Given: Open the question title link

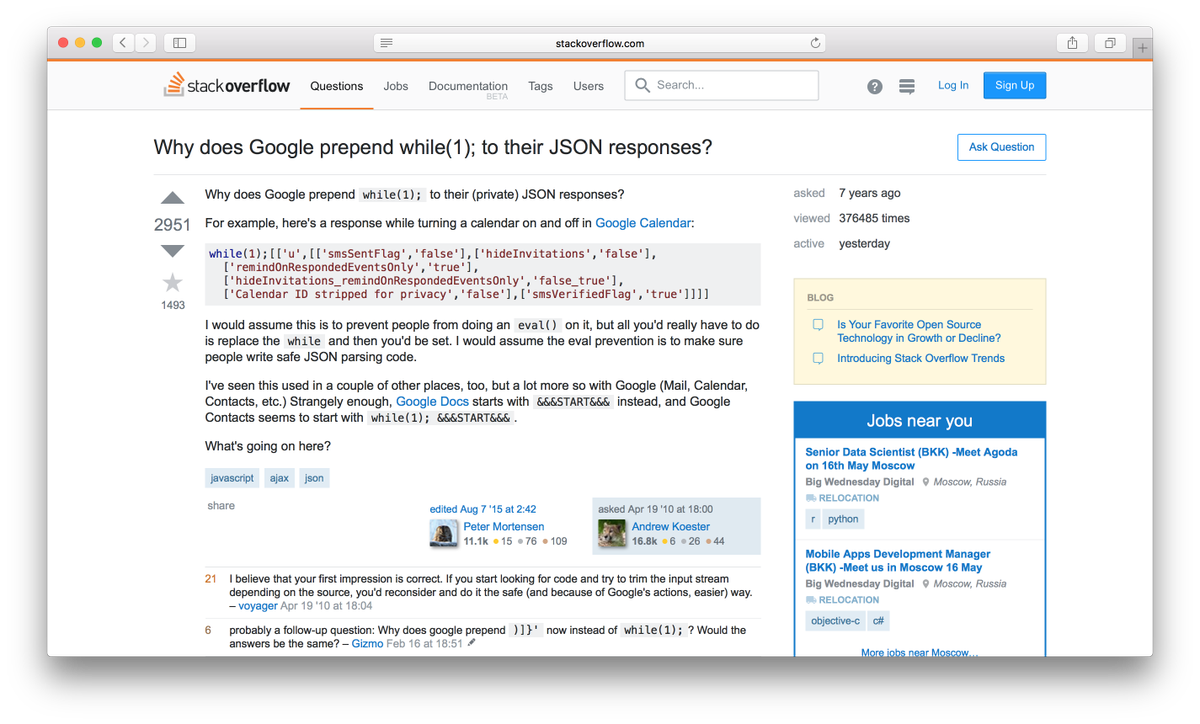Looking at the screenshot, I should 433,147.
